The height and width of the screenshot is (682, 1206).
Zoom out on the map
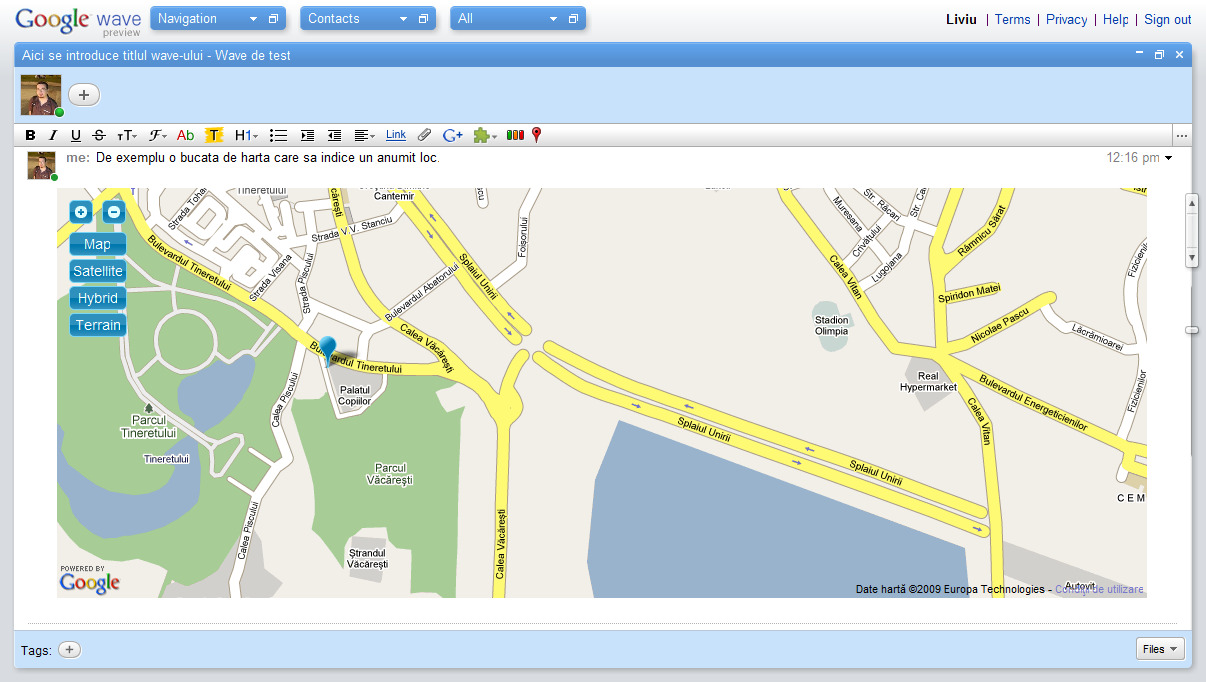click(x=114, y=211)
